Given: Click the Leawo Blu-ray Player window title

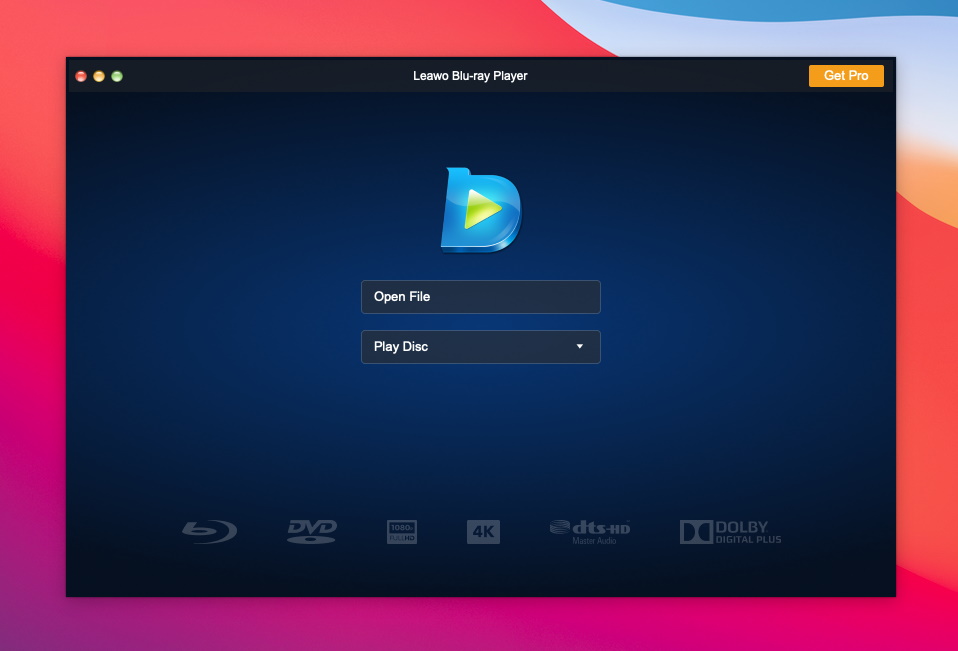Looking at the screenshot, I should pos(470,76).
